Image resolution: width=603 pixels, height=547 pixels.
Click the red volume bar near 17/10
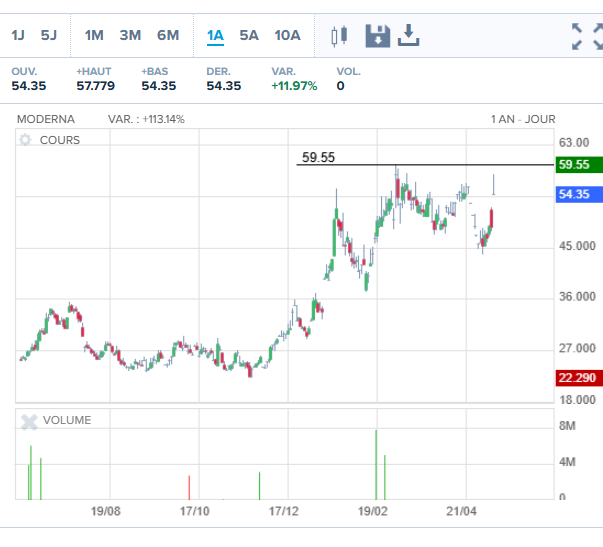point(189,488)
